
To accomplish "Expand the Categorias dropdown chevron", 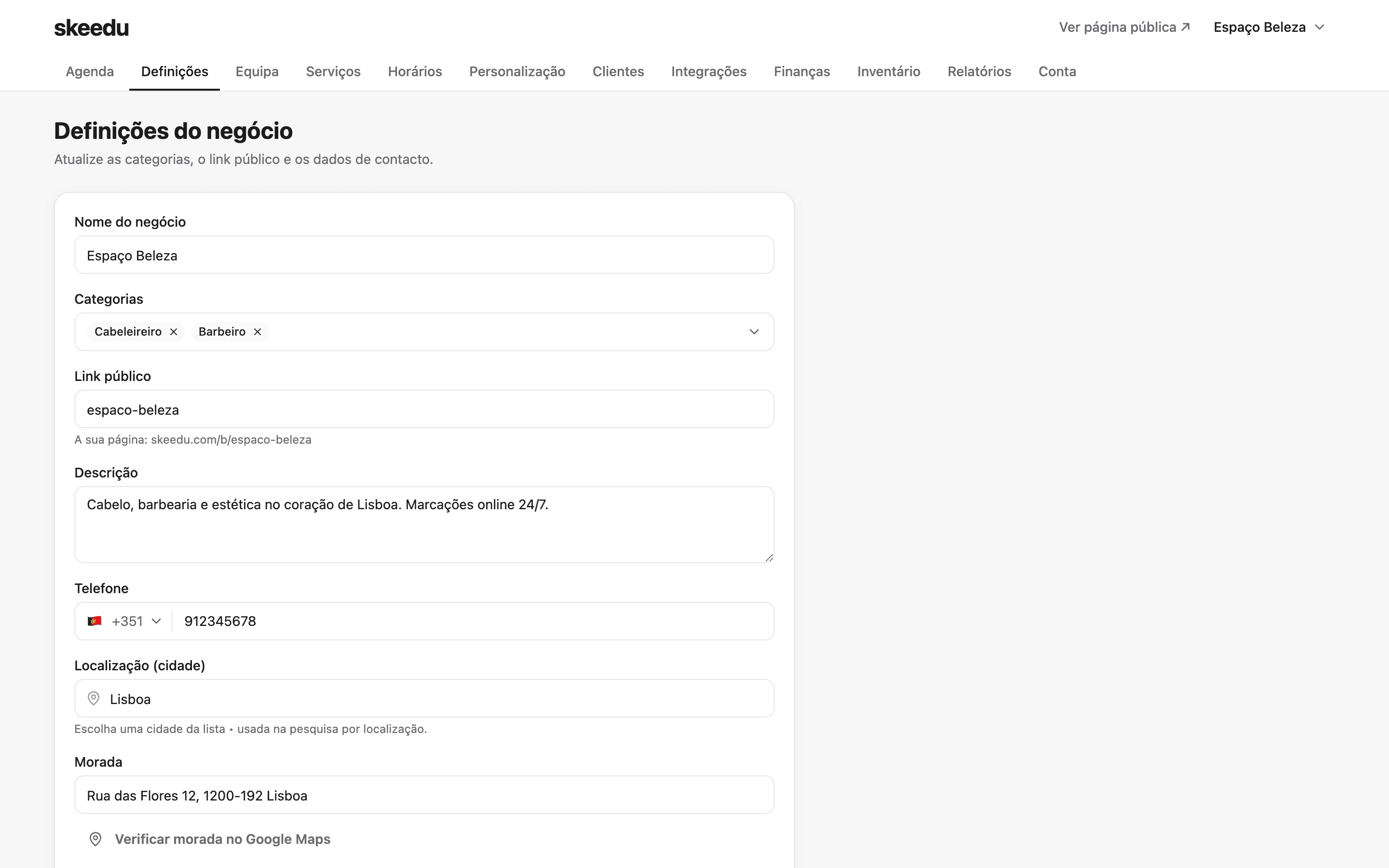I will coord(754,332).
